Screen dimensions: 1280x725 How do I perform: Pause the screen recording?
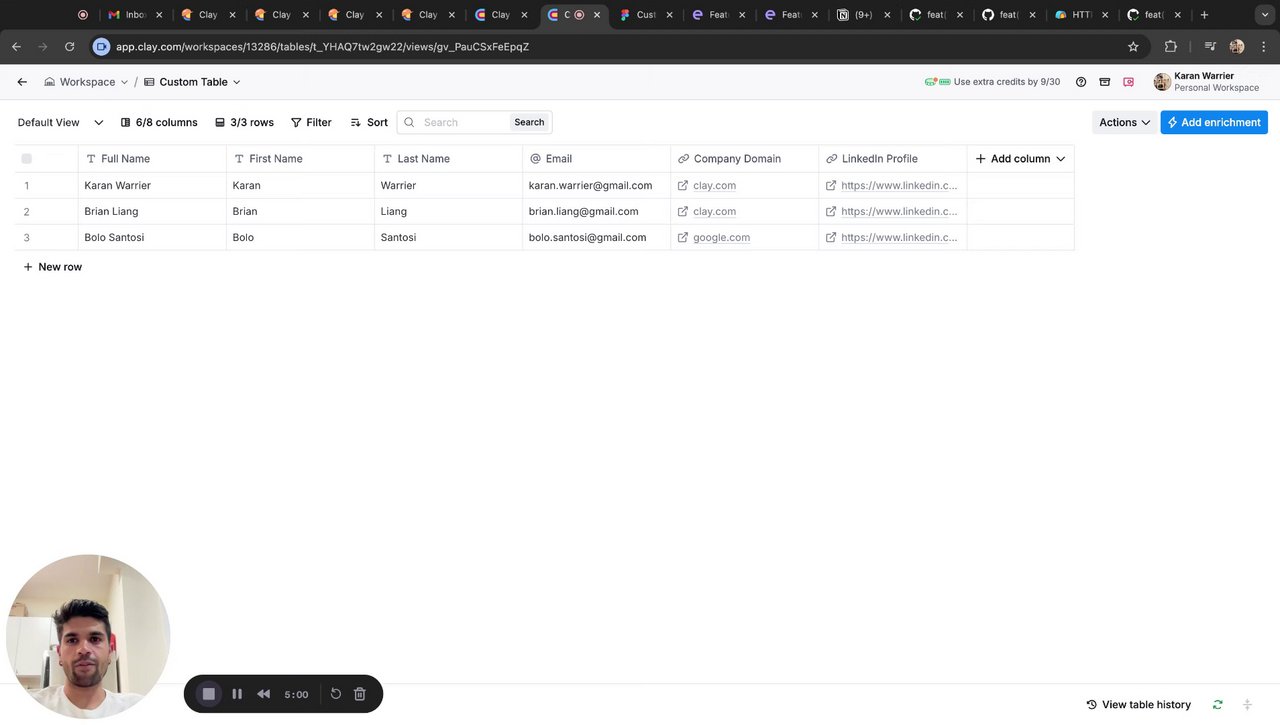click(237, 694)
